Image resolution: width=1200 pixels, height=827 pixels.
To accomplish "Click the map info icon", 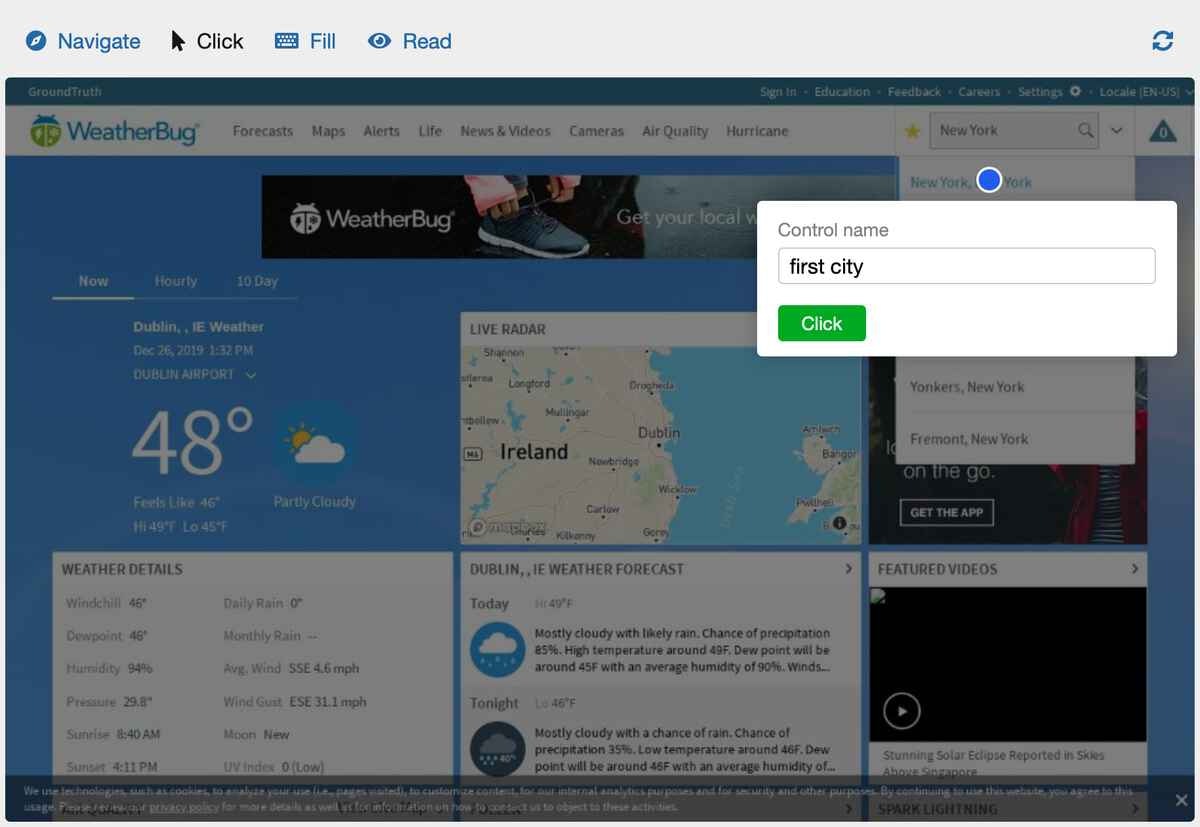I will (839, 523).
